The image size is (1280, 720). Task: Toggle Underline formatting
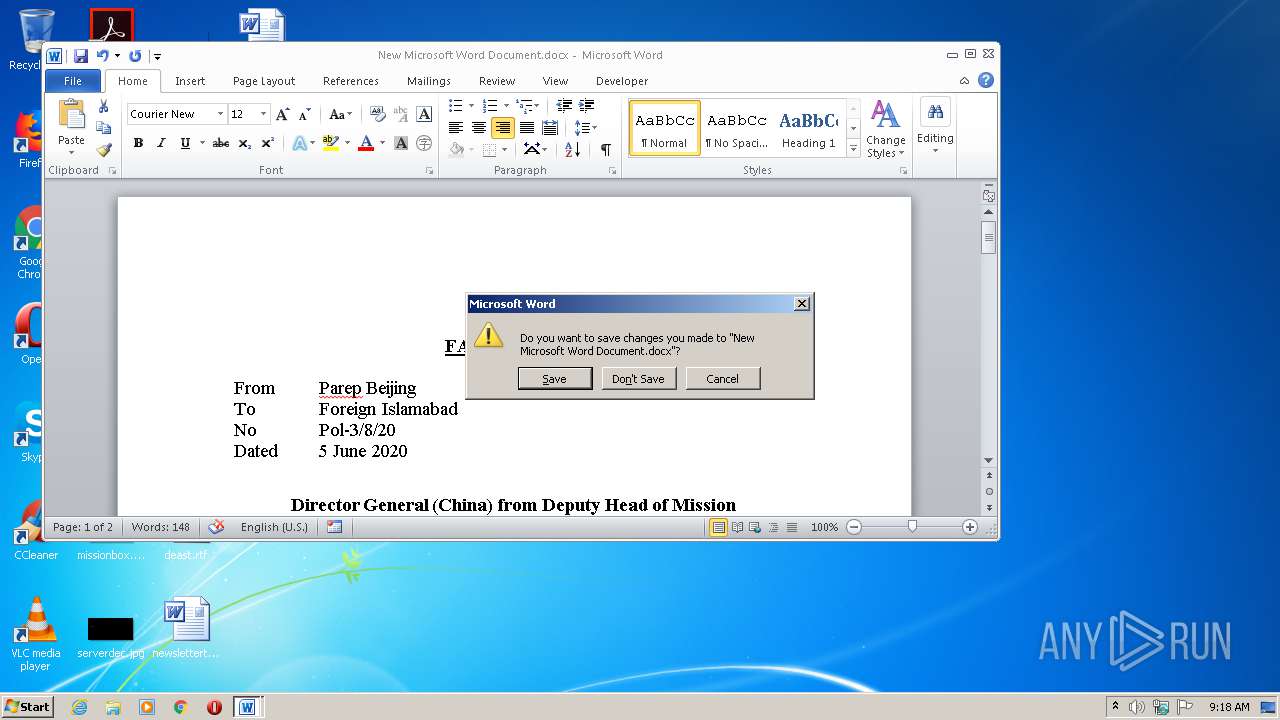point(185,143)
